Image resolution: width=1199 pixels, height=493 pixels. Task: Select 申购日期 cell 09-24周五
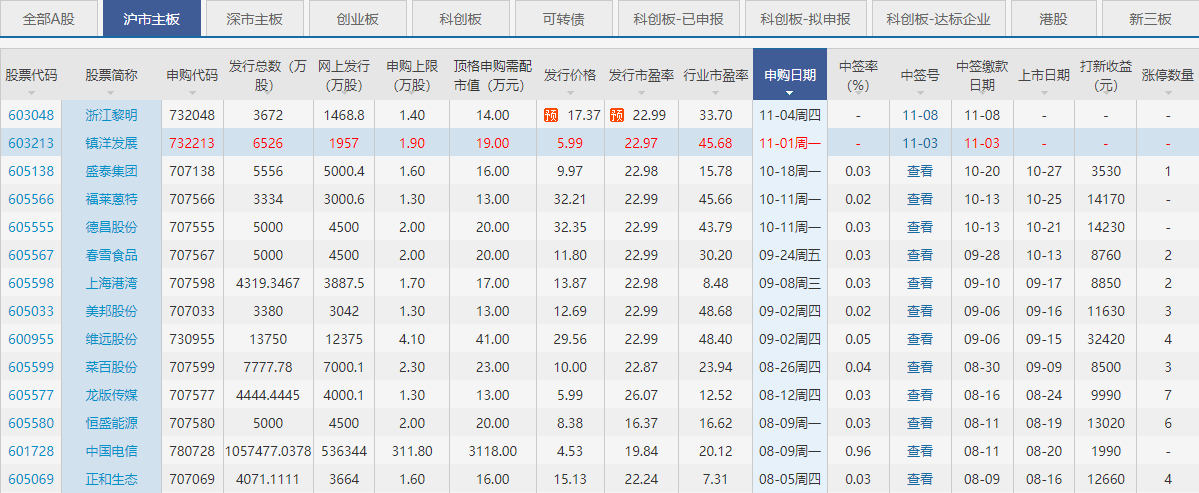(790, 255)
